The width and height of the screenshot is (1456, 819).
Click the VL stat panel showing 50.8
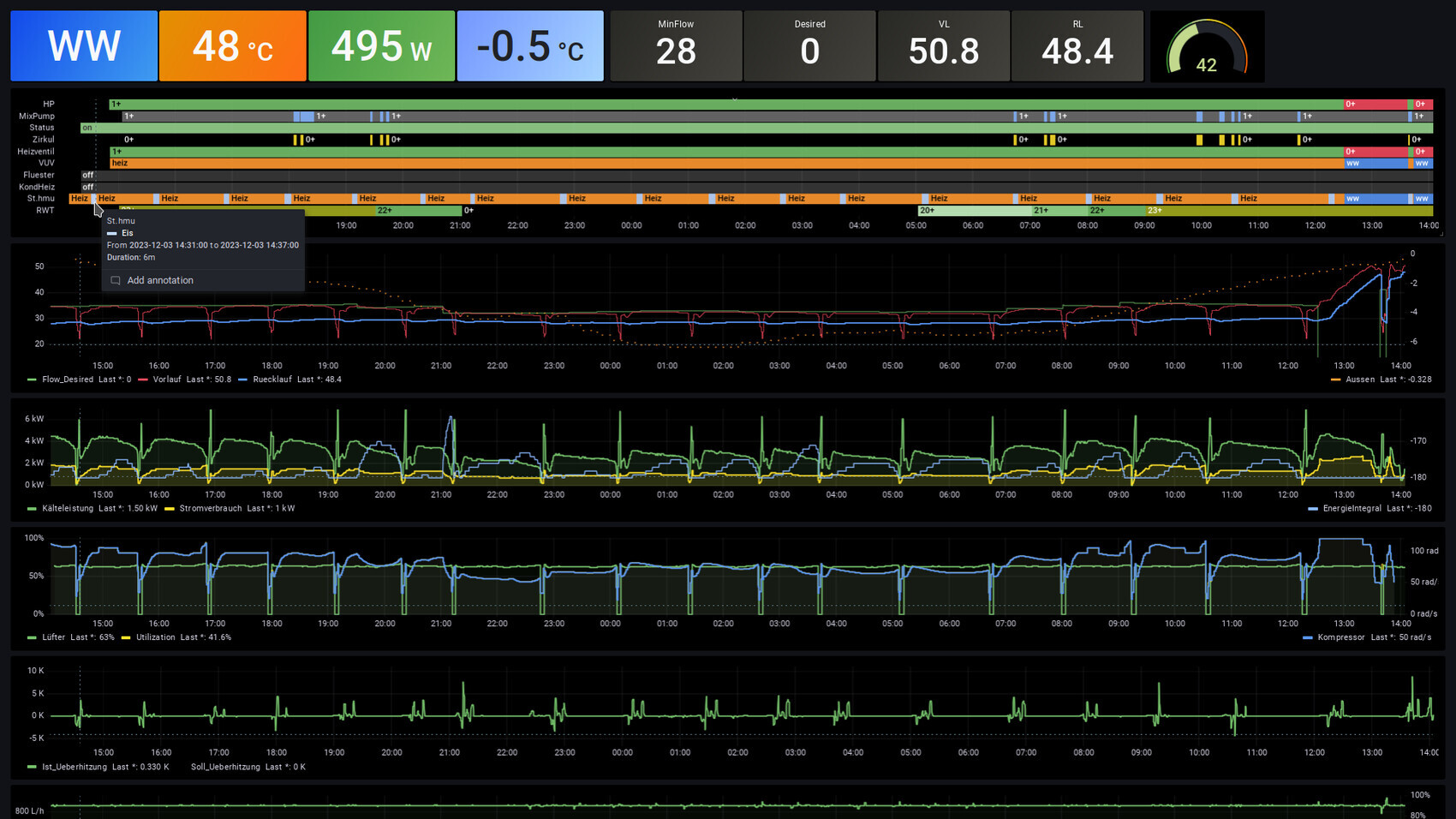point(943,46)
